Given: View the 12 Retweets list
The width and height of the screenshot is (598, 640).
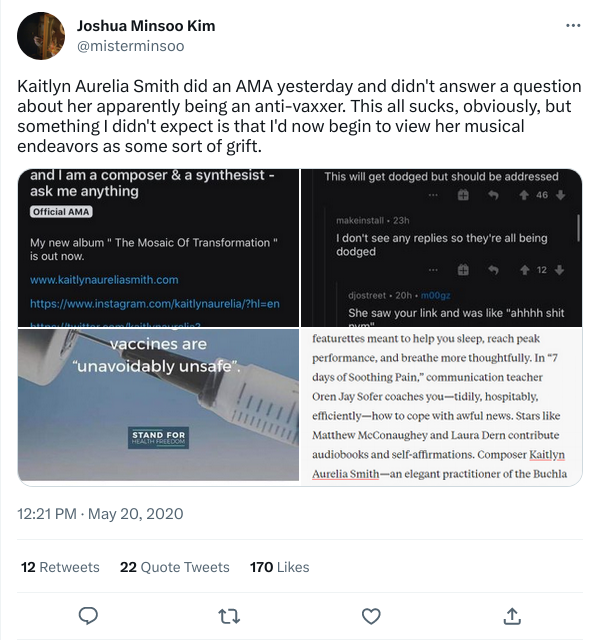Looking at the screenshot, I should point(60,567).
